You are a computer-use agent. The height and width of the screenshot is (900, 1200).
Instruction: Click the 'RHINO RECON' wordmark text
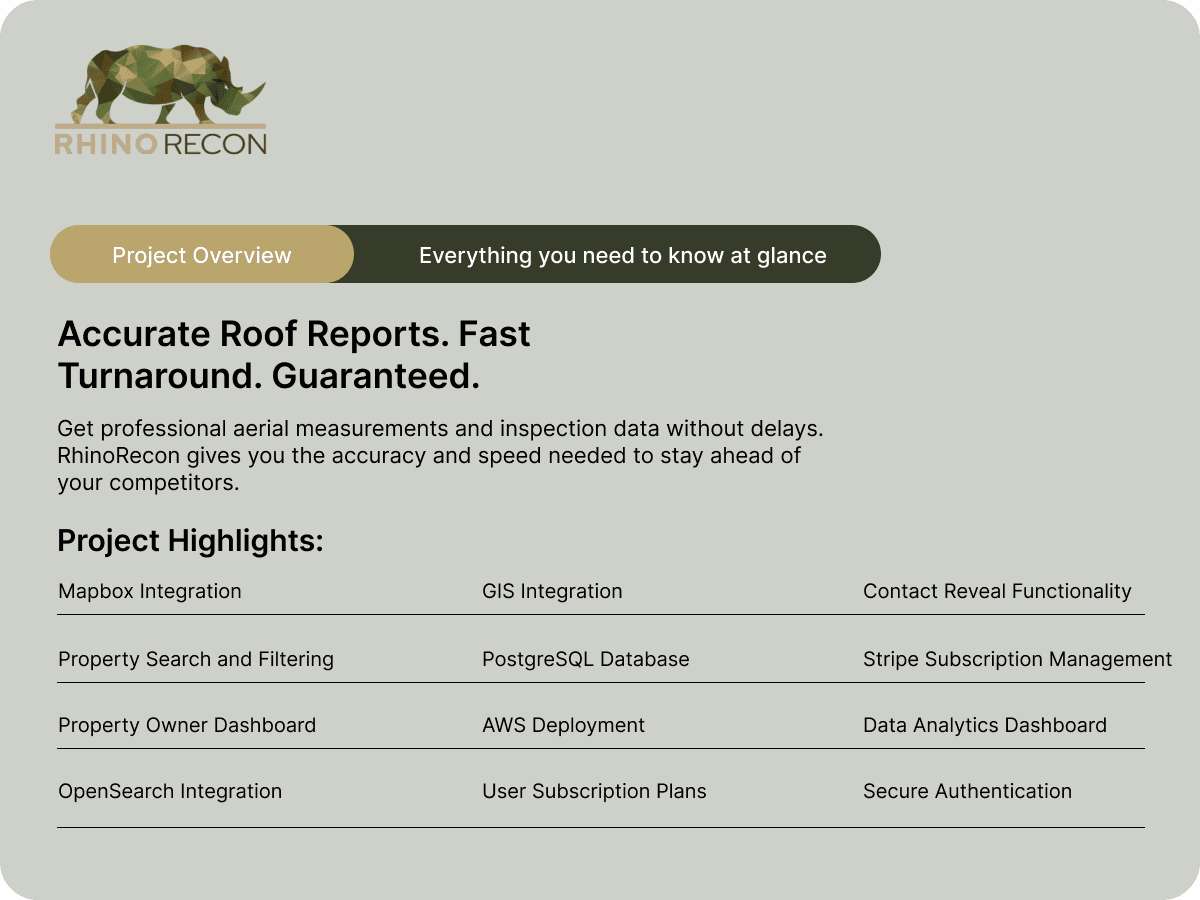pyautogui.click(x=160, y=144)
